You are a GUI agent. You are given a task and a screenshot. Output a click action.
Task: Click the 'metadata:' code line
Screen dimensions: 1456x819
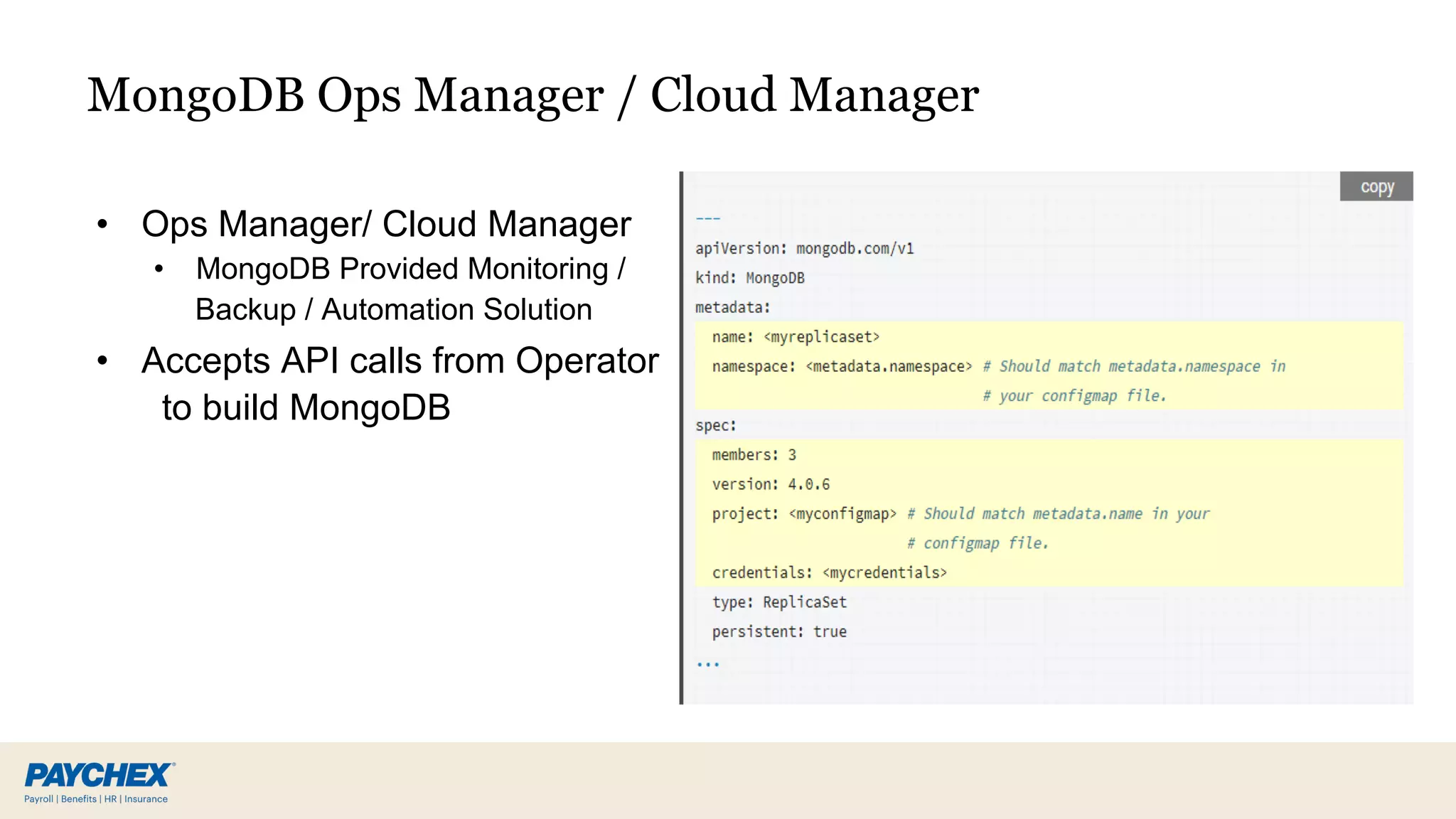(x=732, y=308)
